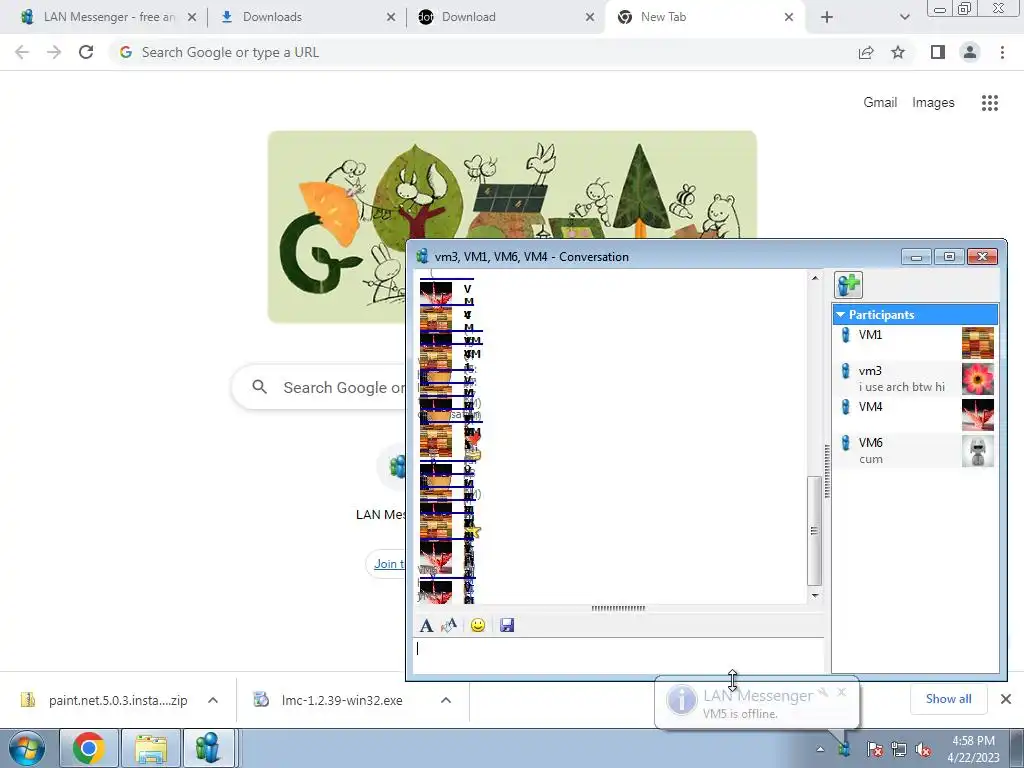Share this page via the share icon
Viewport: 1024px width, 768px height.
click(866, 52)
